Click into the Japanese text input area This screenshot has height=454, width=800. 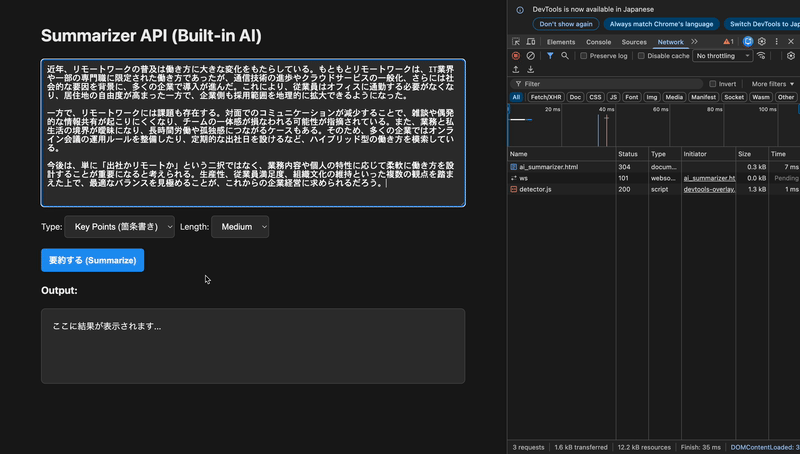253,133
